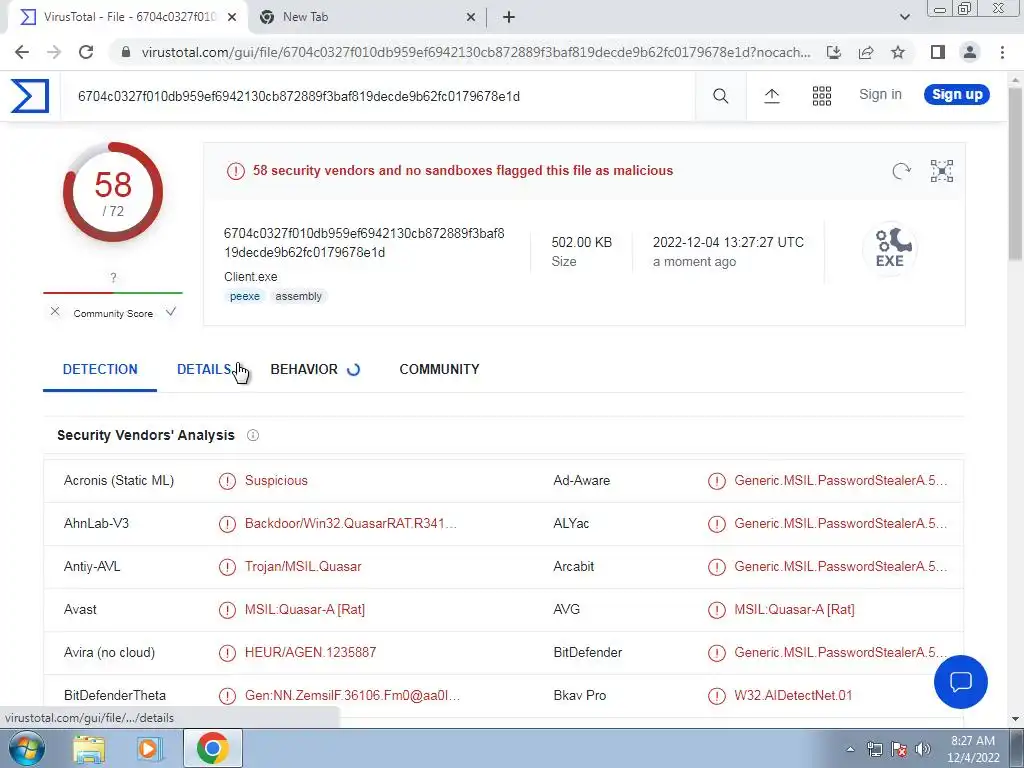Switch to the DETECTION tab

100,370
